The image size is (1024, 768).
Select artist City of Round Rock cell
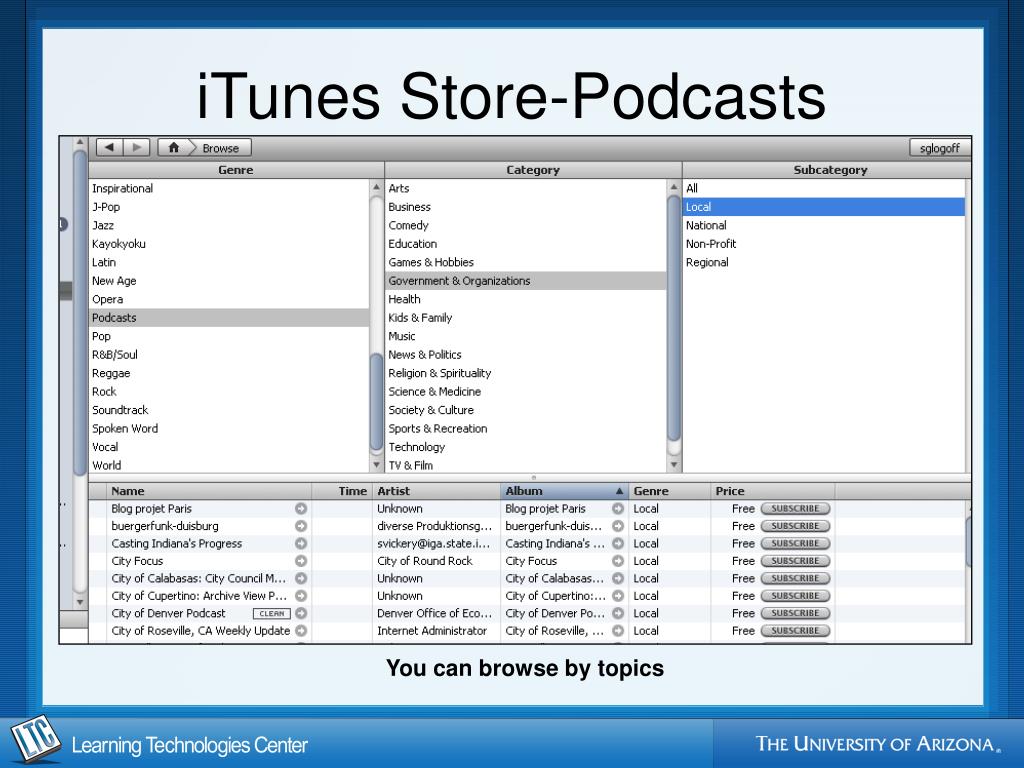436,561
